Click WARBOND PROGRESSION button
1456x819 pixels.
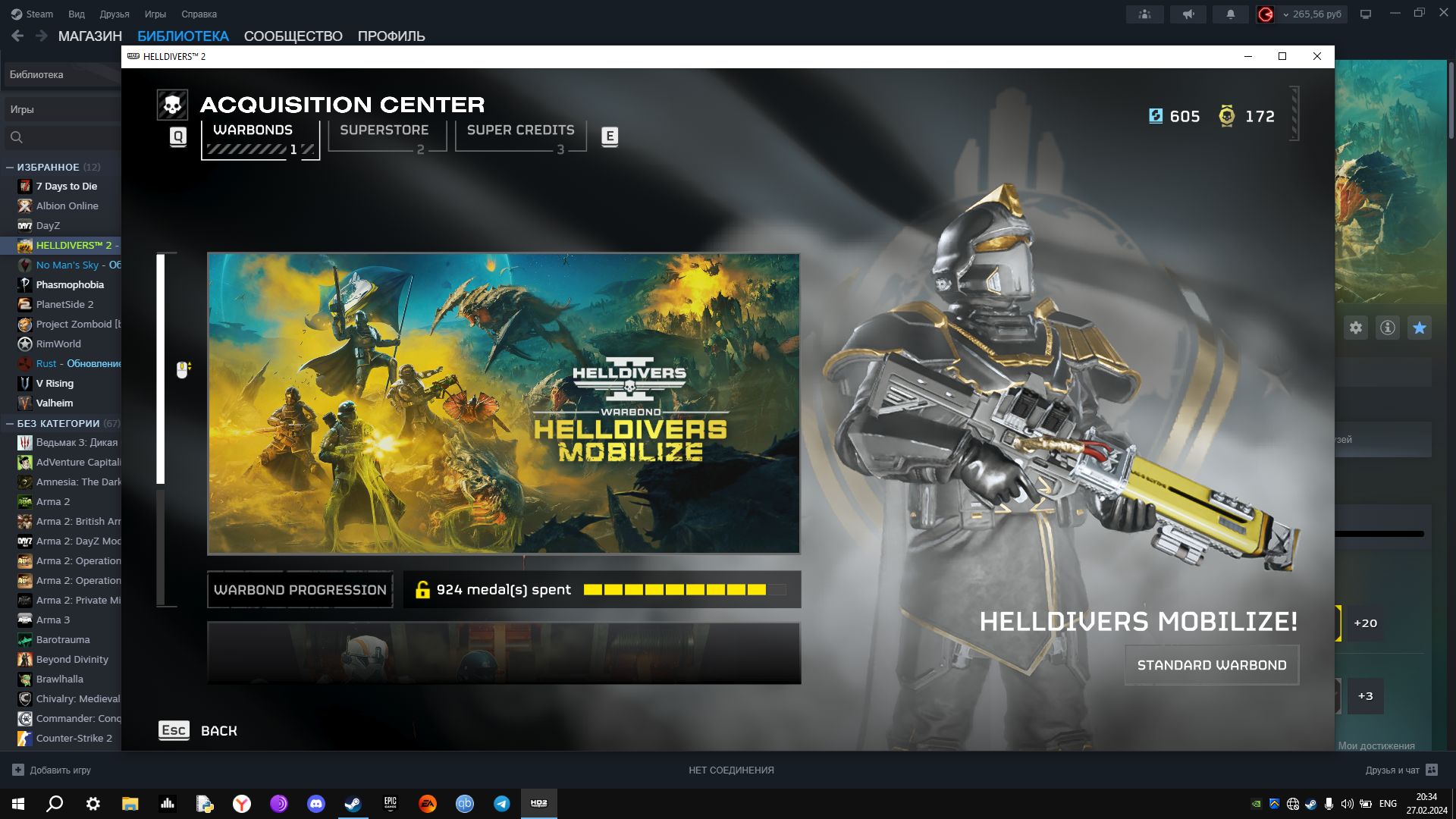[300, 590]
